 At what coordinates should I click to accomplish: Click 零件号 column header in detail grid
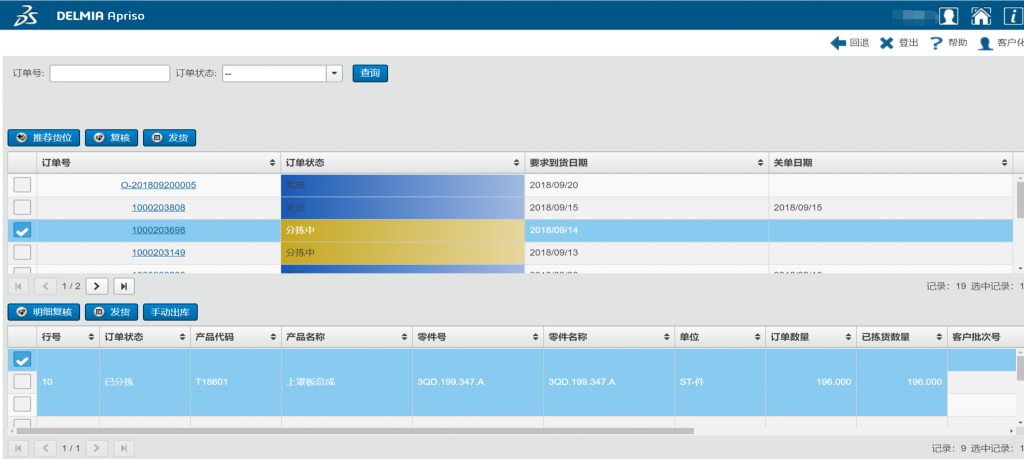pos(477,337)
